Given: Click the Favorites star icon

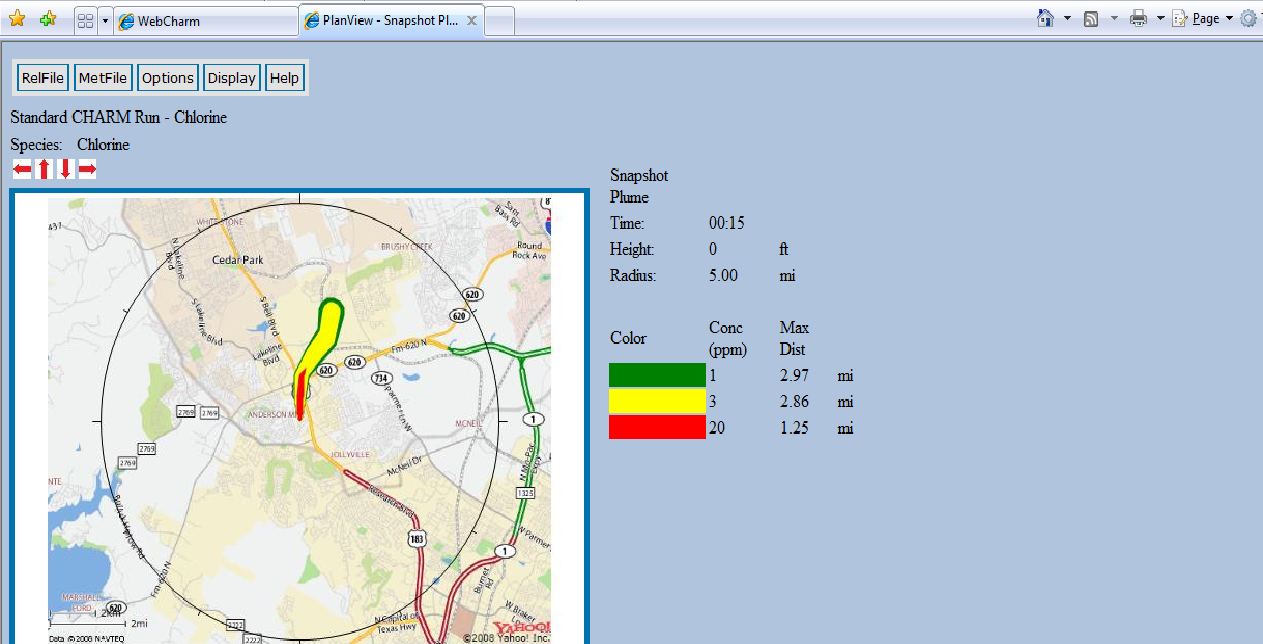Looking at the screenshot, I should click(17, 19).
